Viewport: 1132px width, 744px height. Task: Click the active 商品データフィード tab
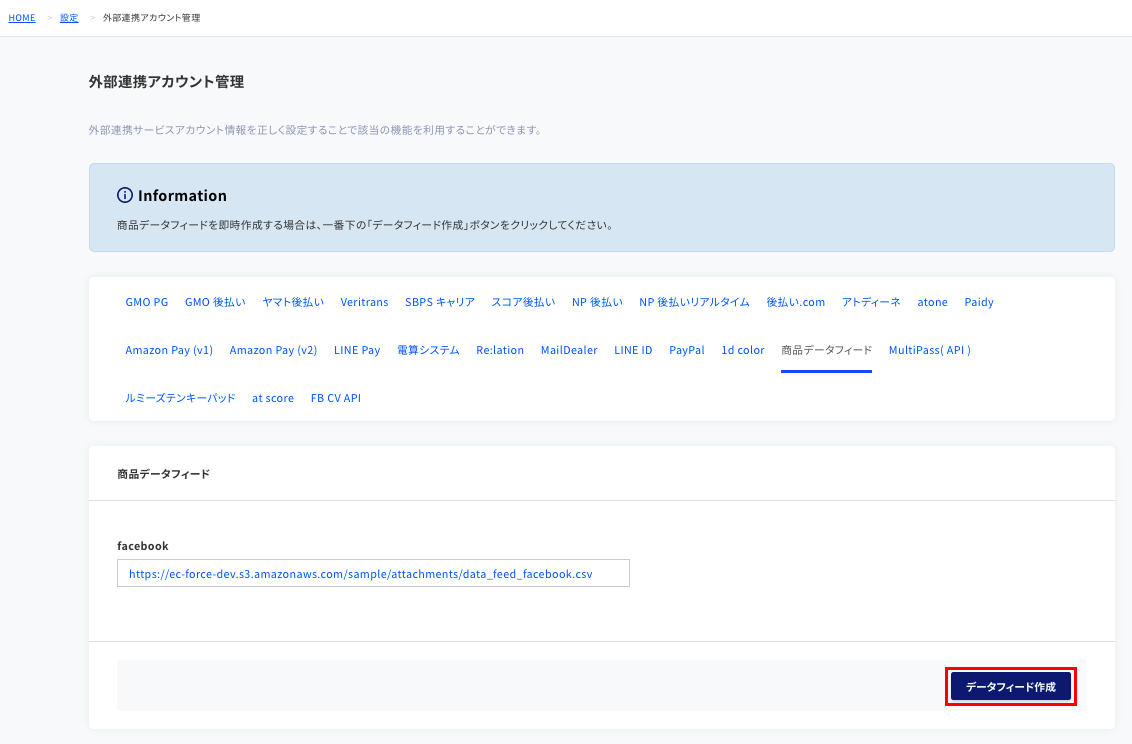827,350
